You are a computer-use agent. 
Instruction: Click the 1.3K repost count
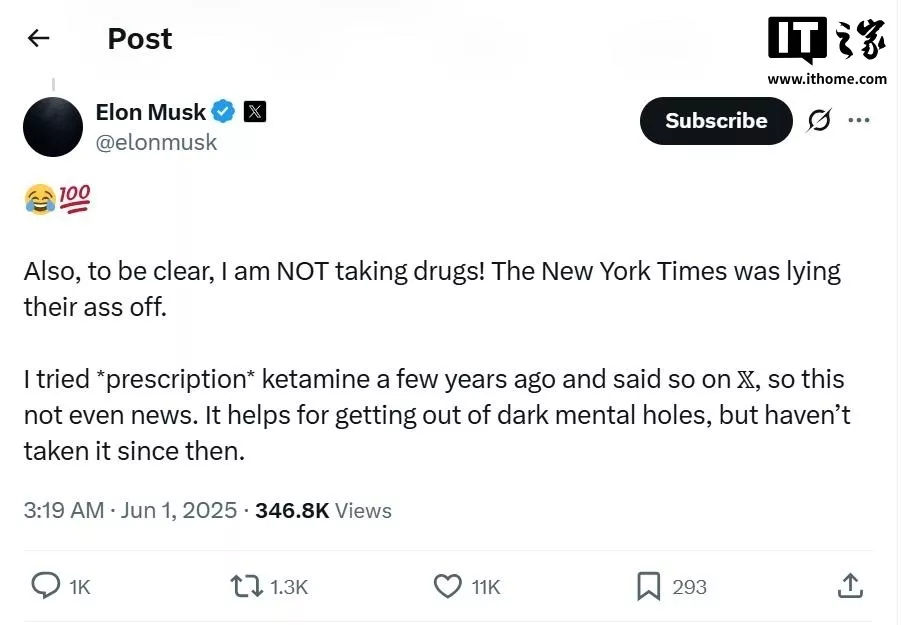pos(289,587)
